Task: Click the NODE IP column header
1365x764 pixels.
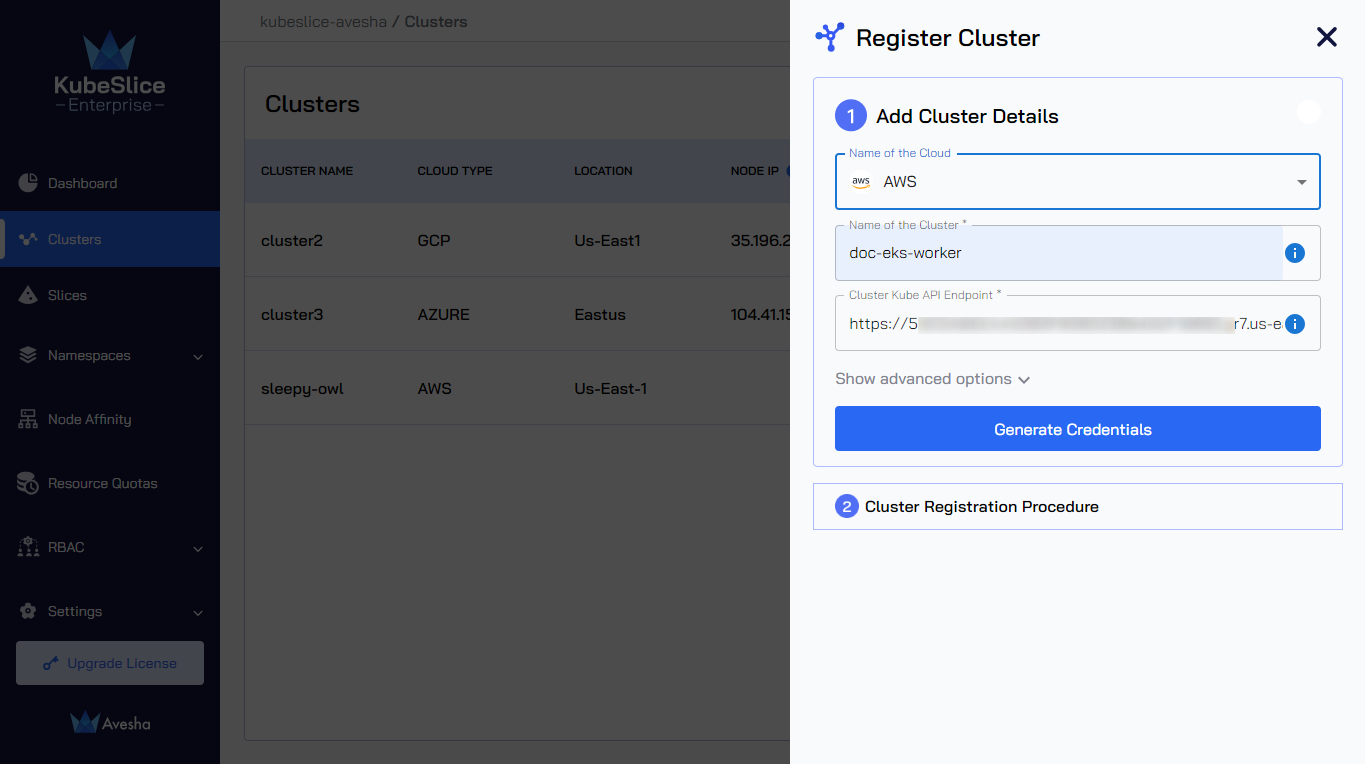Action: tap(755, 171)
